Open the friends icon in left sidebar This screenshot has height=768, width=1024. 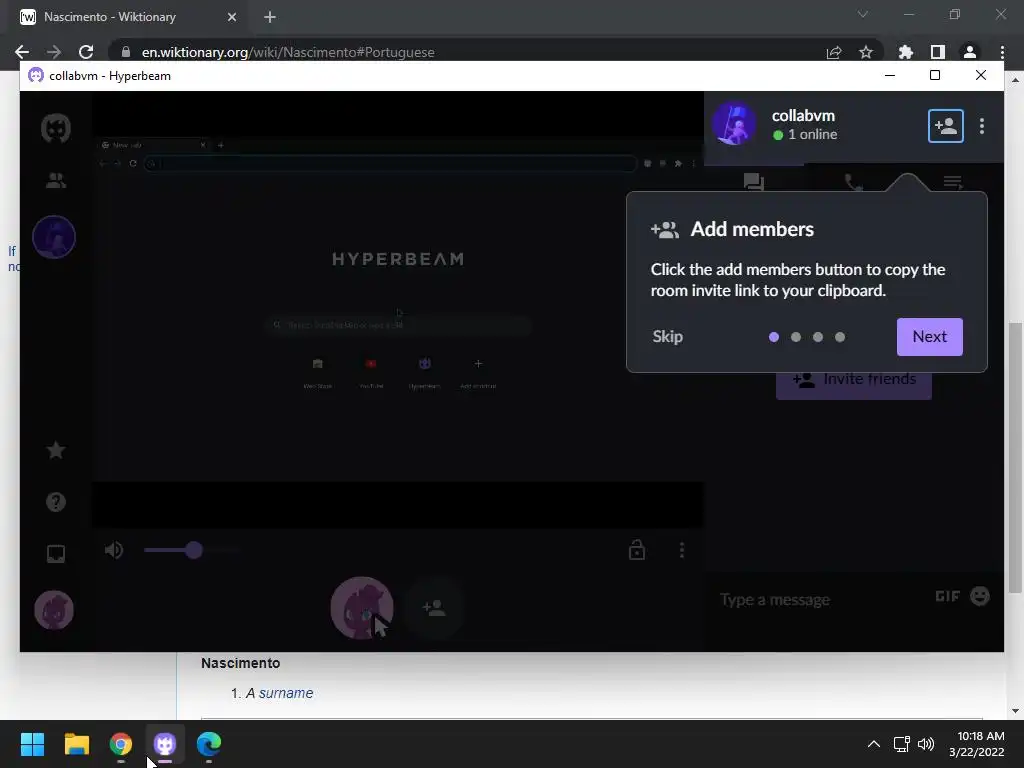click(x=56, y=180)
